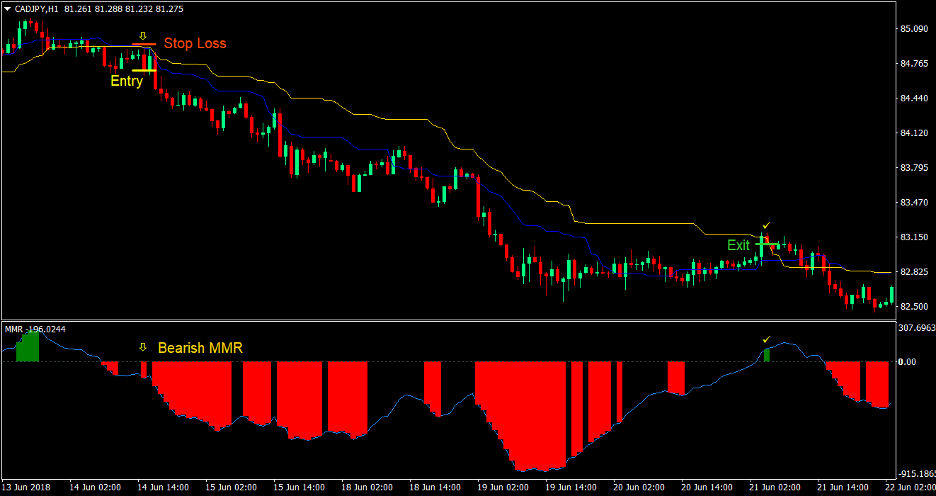Click the green Exit text label
Viewport: 936px width, 496px height.
(738, 245)
